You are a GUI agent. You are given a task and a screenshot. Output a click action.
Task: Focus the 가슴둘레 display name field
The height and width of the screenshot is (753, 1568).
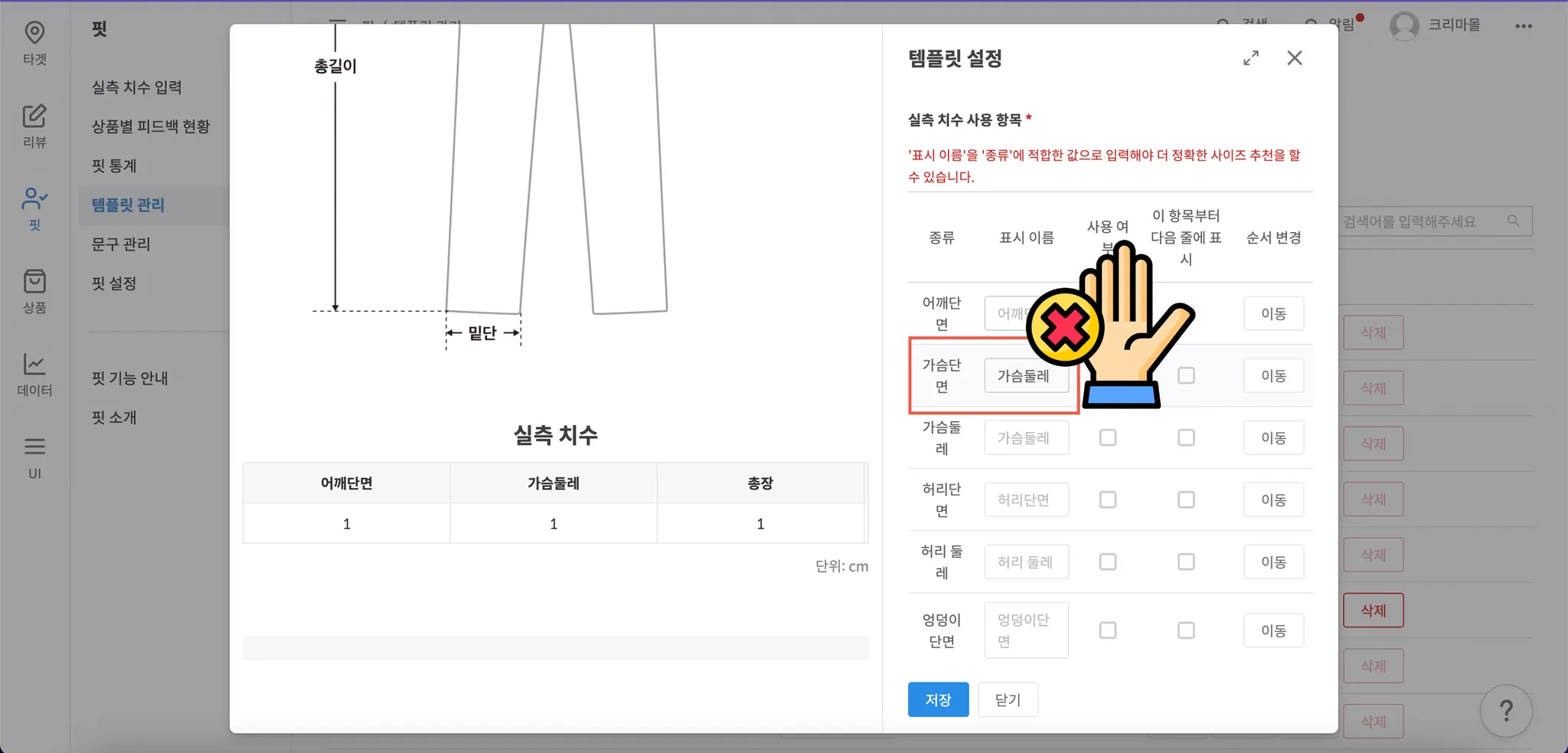point(1027,437)
